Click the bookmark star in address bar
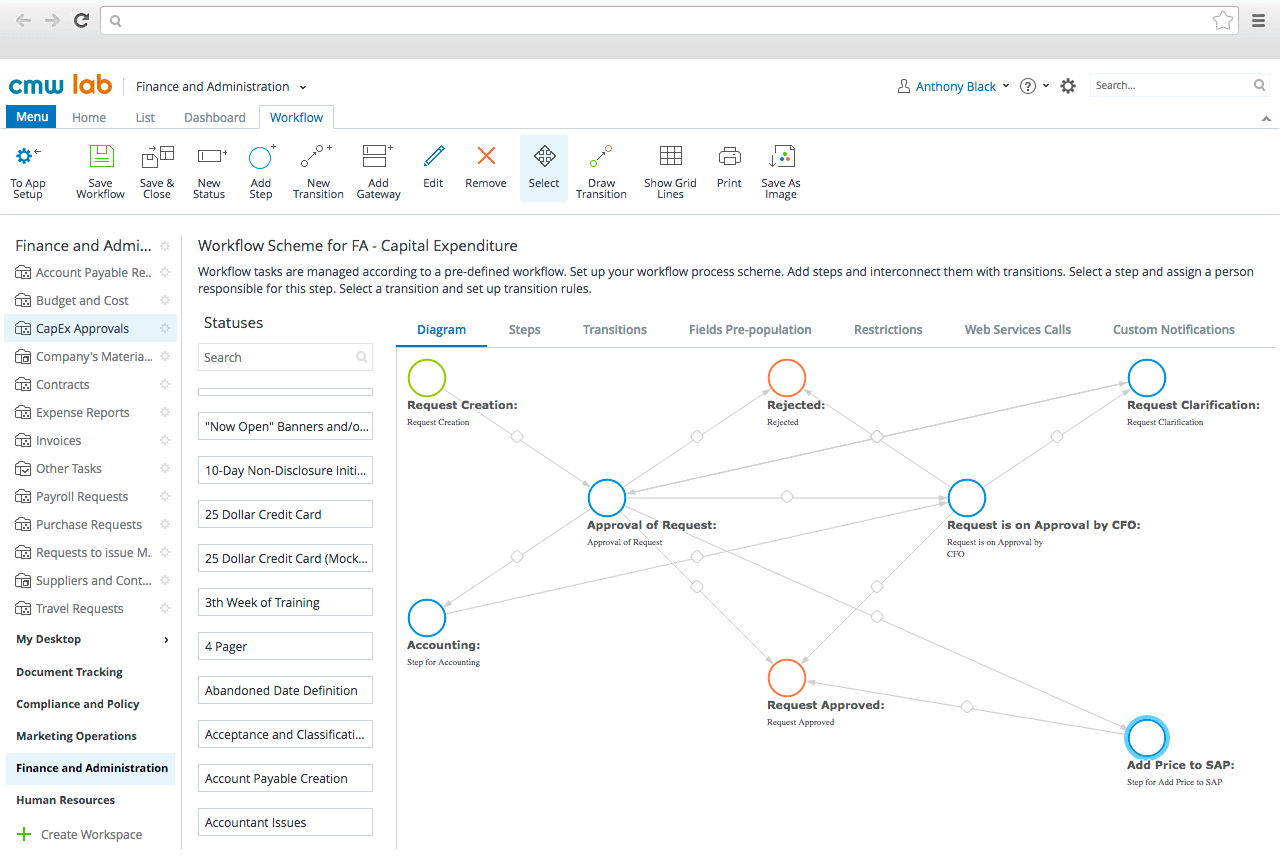Image resolution: width=1280 pixels, height=859 pixels. (x=1222, y=20)
